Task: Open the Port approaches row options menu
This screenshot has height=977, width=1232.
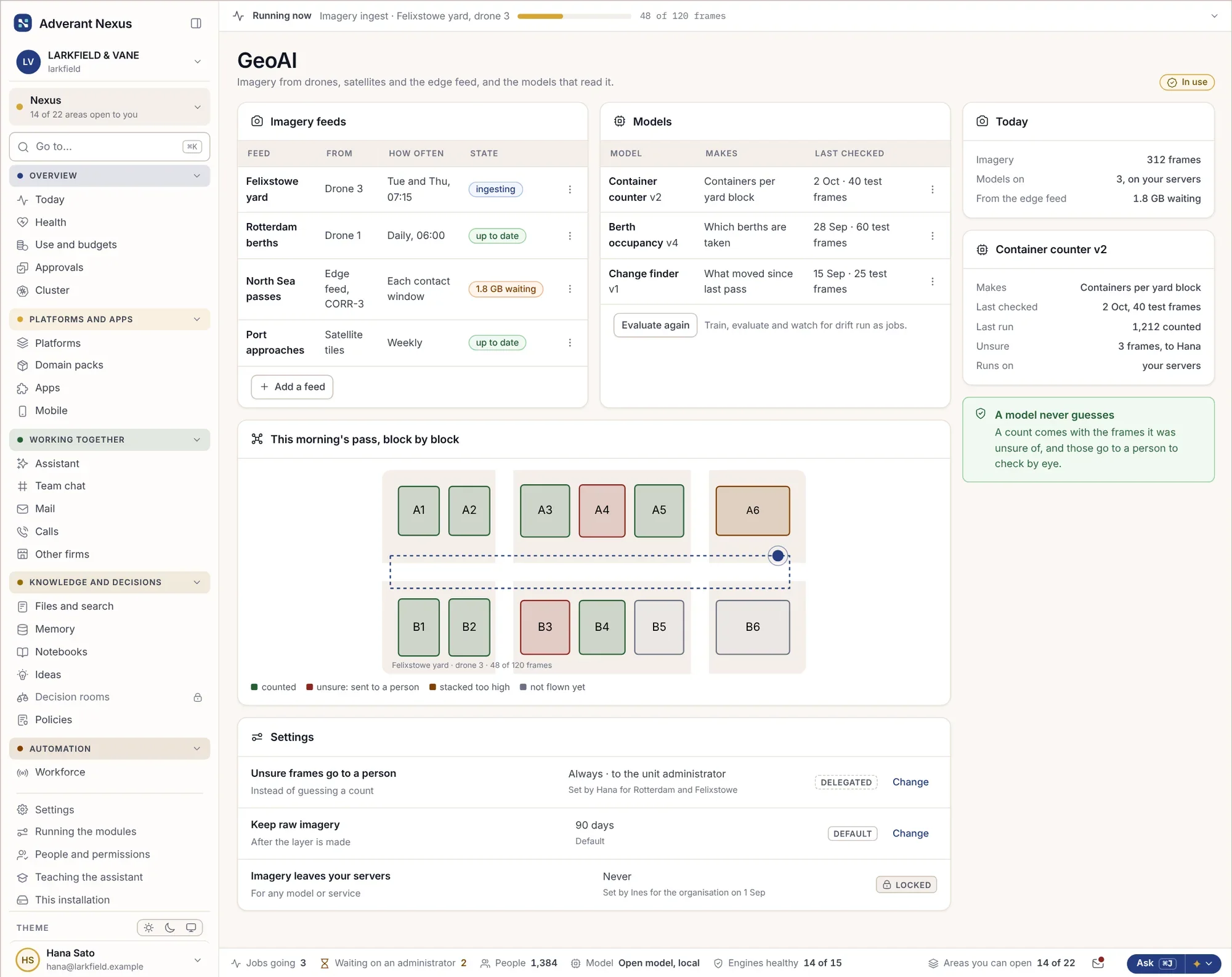Action: (570, 343)
